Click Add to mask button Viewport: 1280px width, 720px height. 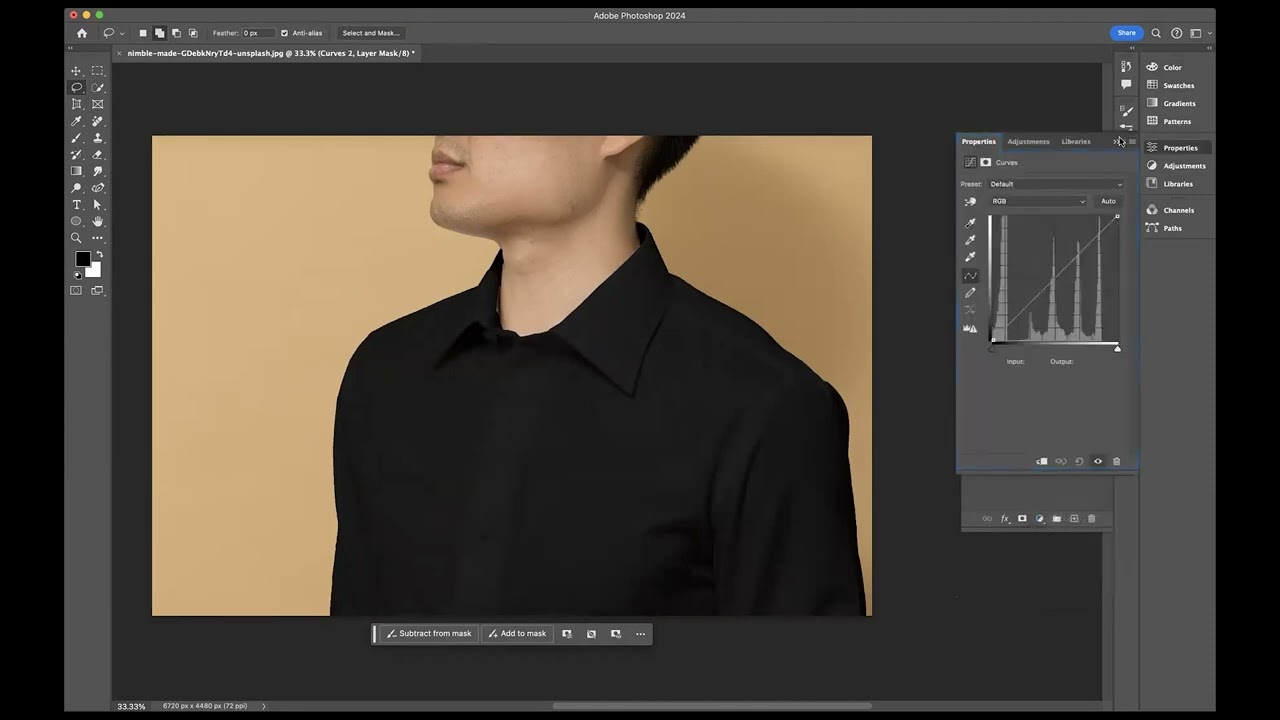517,634
